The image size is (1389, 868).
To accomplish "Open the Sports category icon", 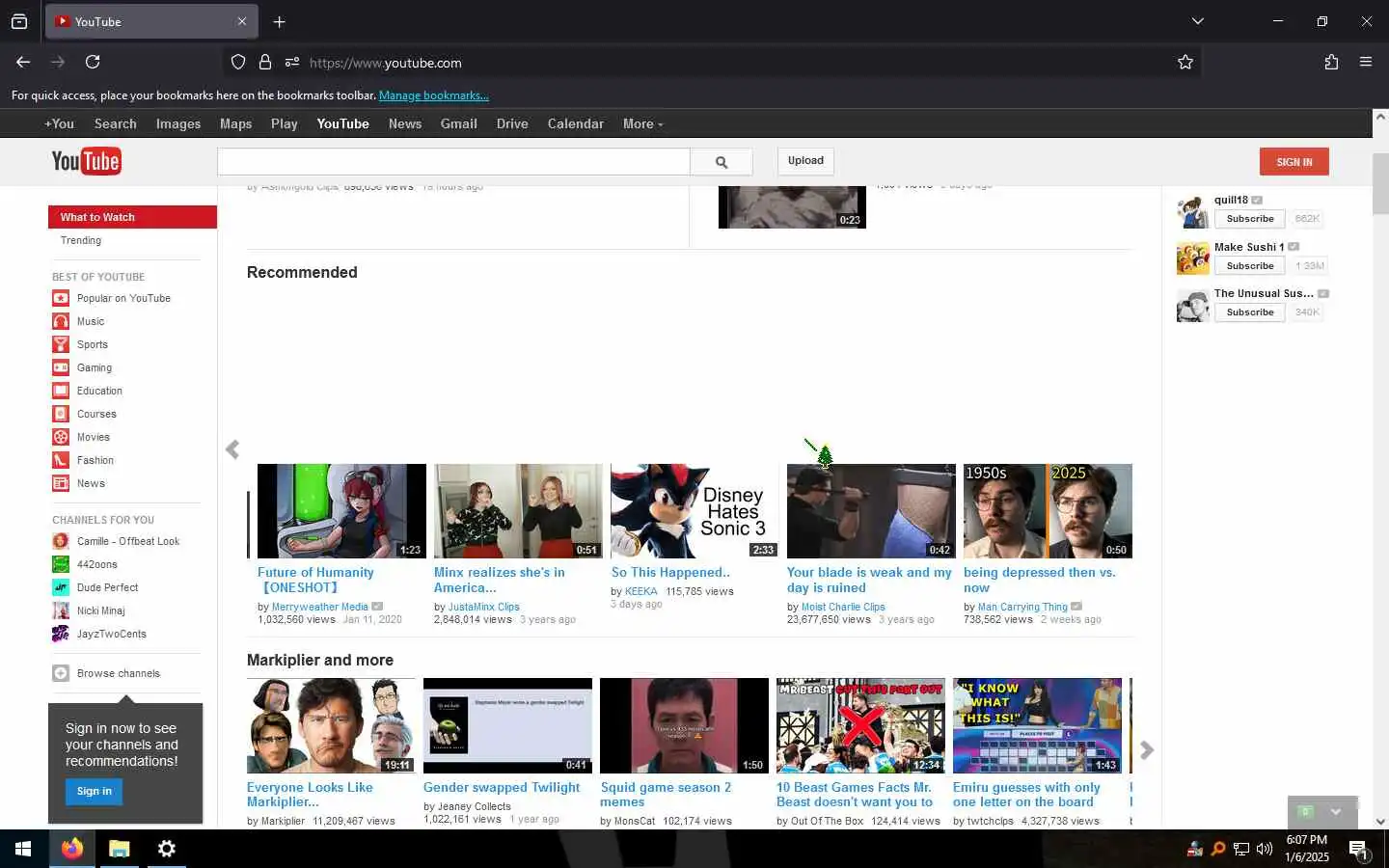I will [61, 344].
